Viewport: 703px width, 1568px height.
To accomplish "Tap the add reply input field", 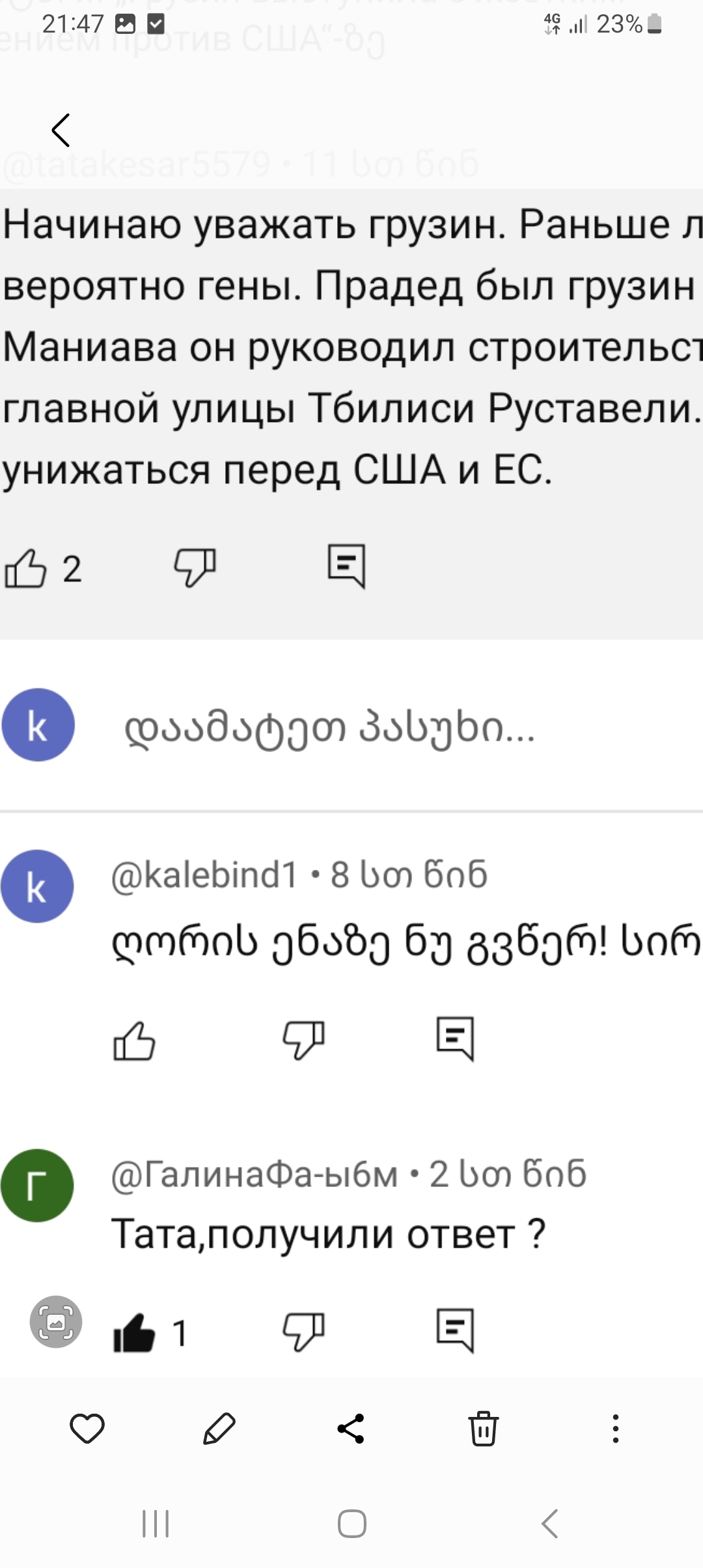I will tap(329, 728).
